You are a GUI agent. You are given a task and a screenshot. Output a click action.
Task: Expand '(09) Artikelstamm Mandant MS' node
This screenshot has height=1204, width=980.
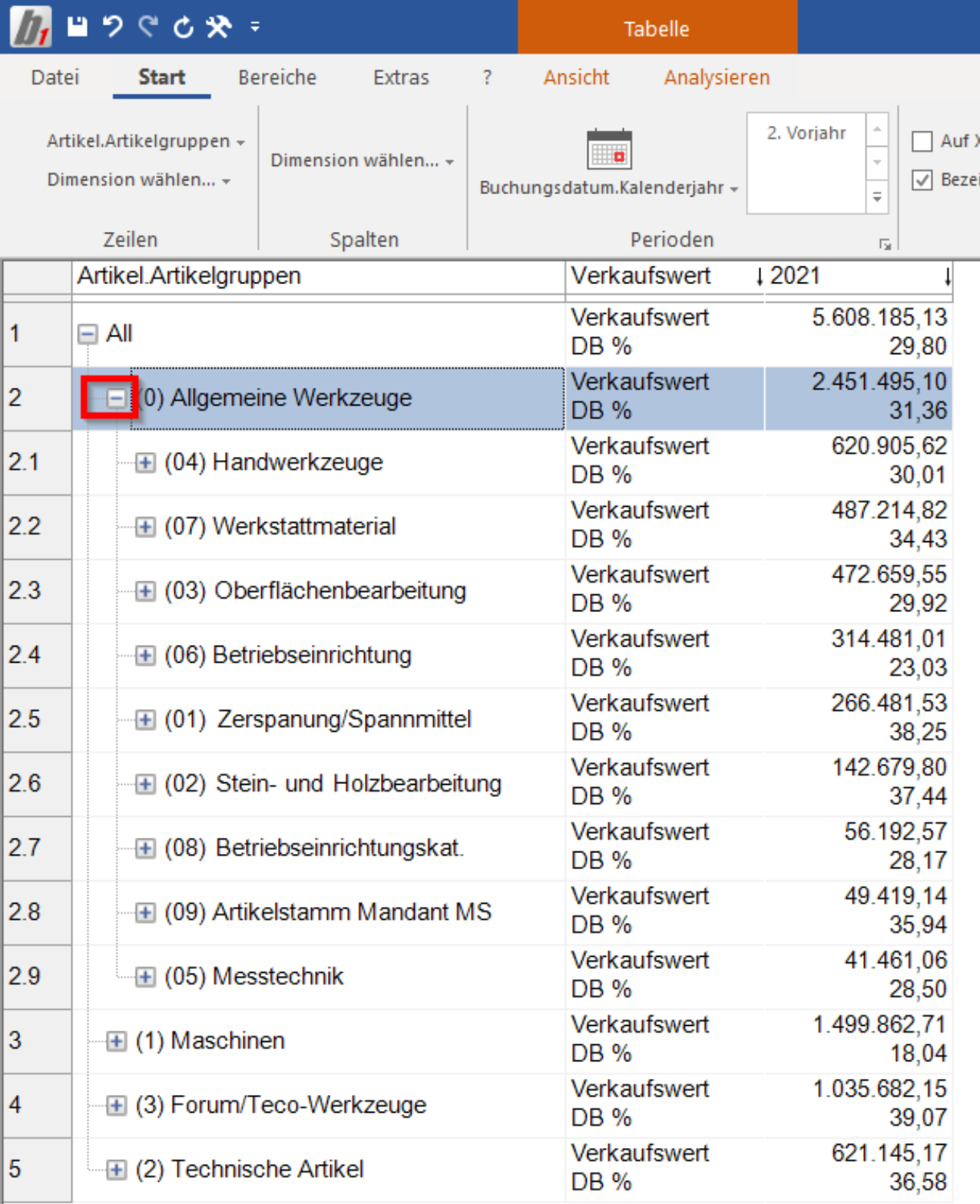(x=144, y=912)
